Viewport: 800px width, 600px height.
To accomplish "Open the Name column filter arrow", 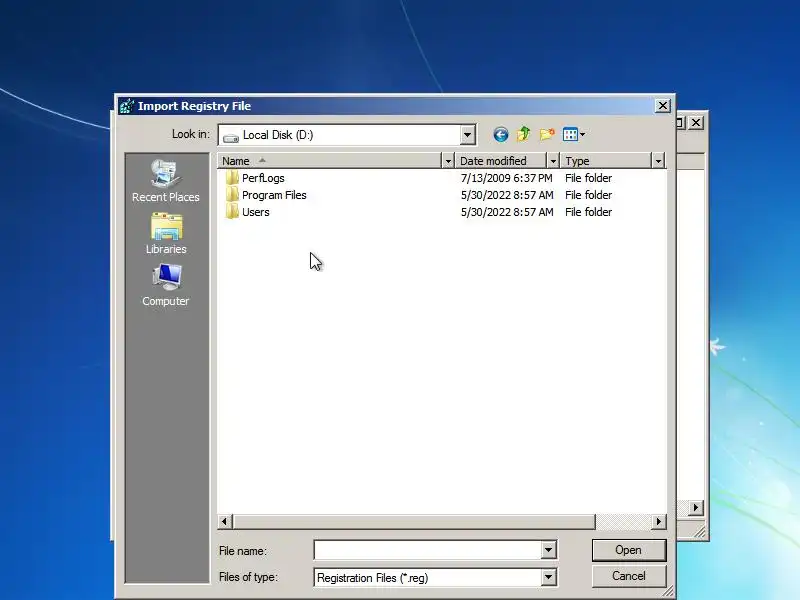I will click(x=447, y=161).
